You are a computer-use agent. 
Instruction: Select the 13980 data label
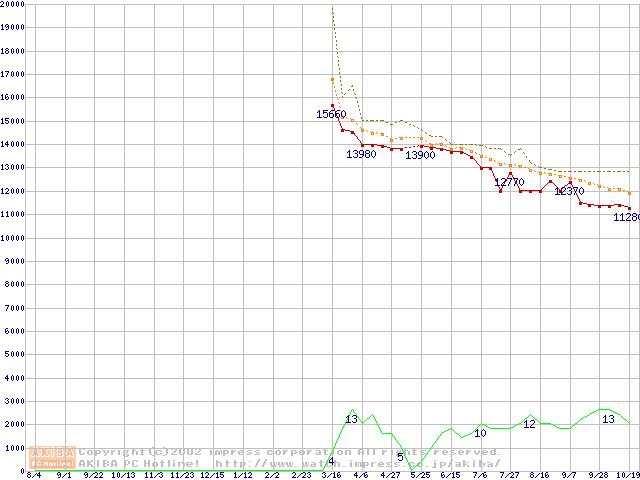[x=361, y=154]
